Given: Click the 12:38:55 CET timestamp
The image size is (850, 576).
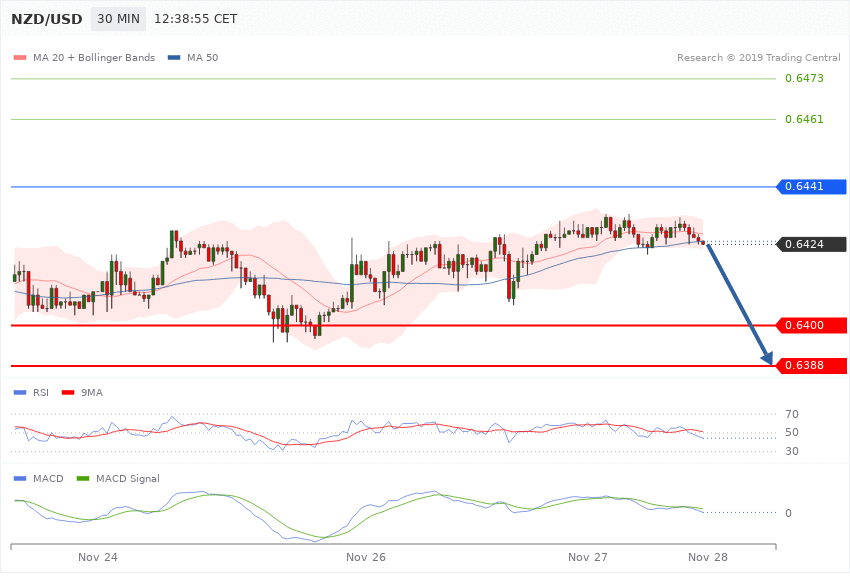Looking at the screenshot, I should pos(196,19).
